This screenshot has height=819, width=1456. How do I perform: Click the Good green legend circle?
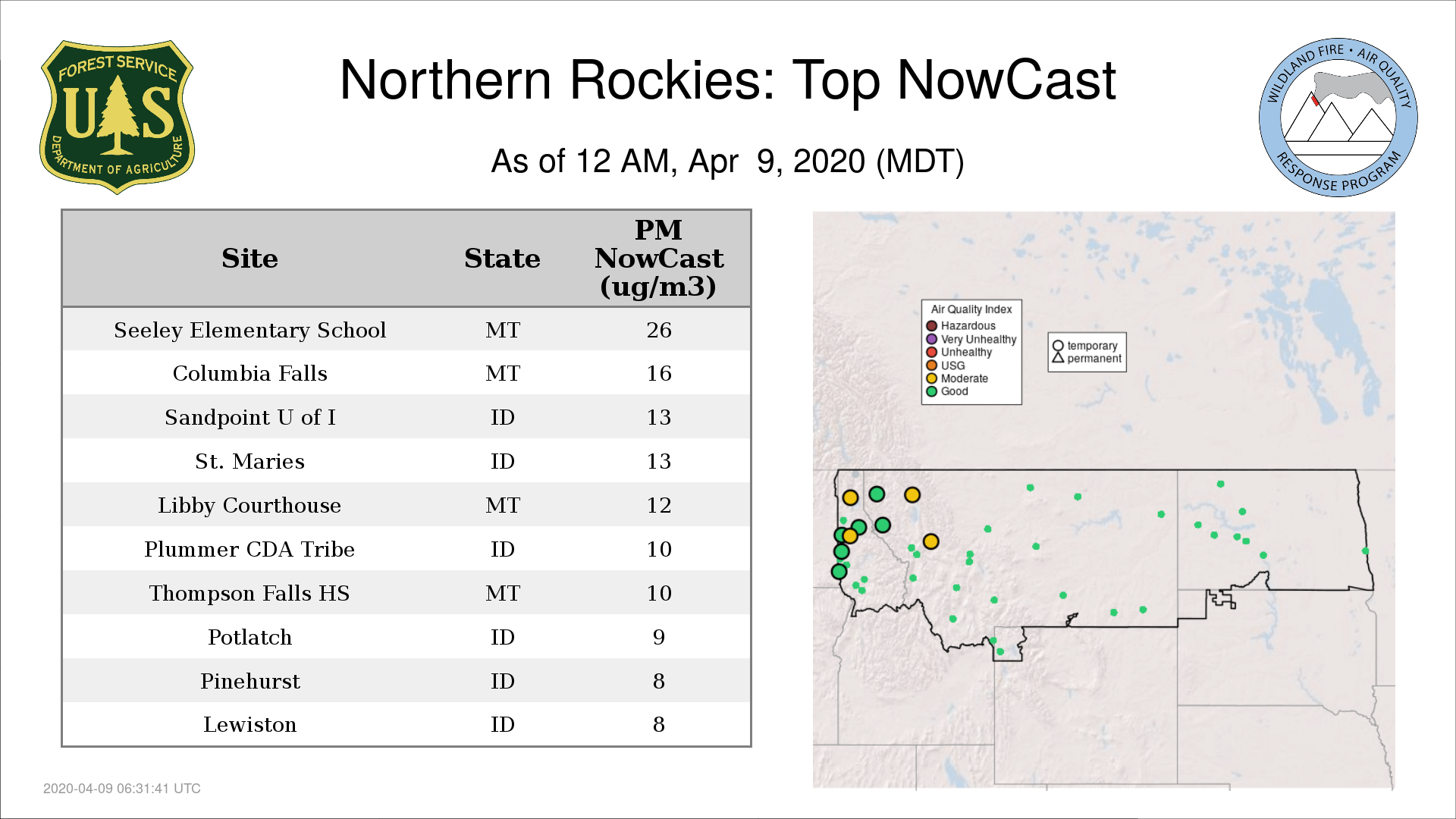(x=932, y=391)
